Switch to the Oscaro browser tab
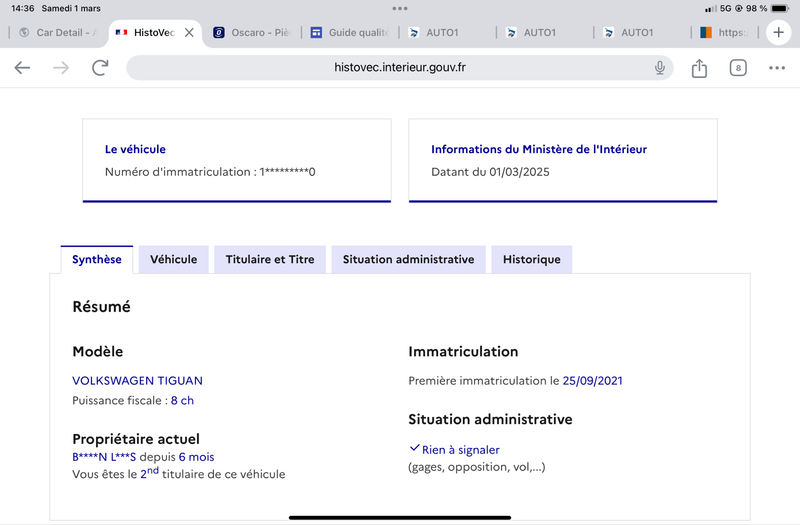The image size is (800, 525). (x=255, y=33)
